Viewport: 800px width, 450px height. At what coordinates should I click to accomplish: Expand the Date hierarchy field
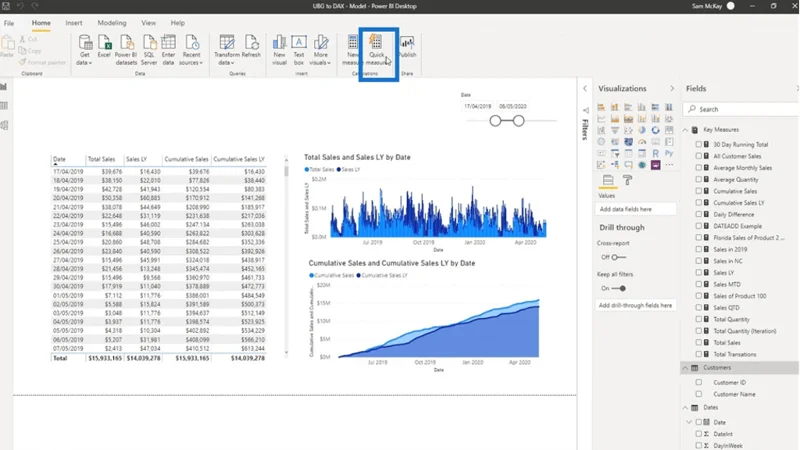689,422
